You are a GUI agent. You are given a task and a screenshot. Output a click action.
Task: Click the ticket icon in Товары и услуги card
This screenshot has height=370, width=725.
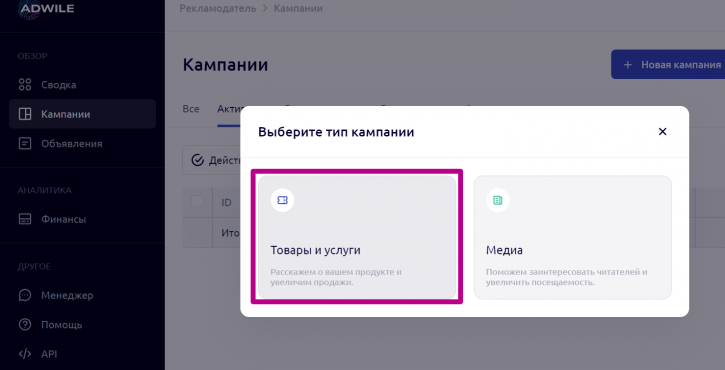282,200
